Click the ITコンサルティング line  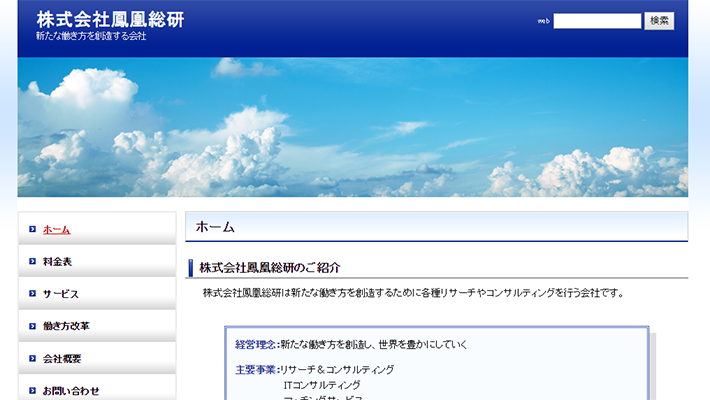coord(322,385)
